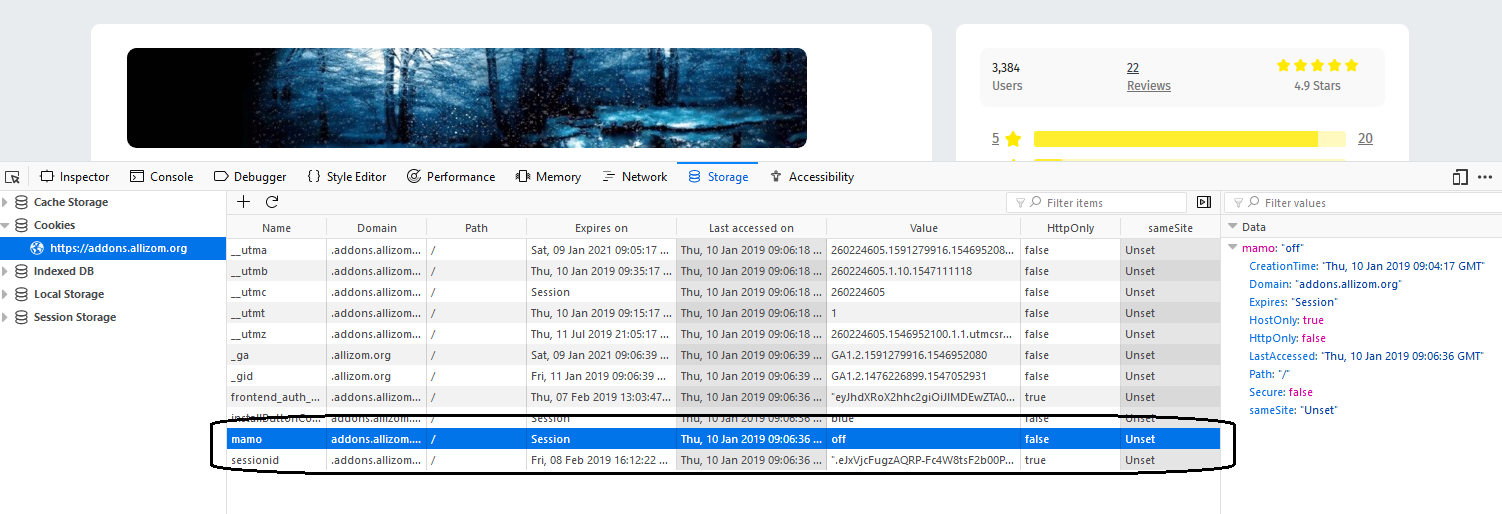
Task: Select Local Storage in storage tree
Action: click(69, 294)
